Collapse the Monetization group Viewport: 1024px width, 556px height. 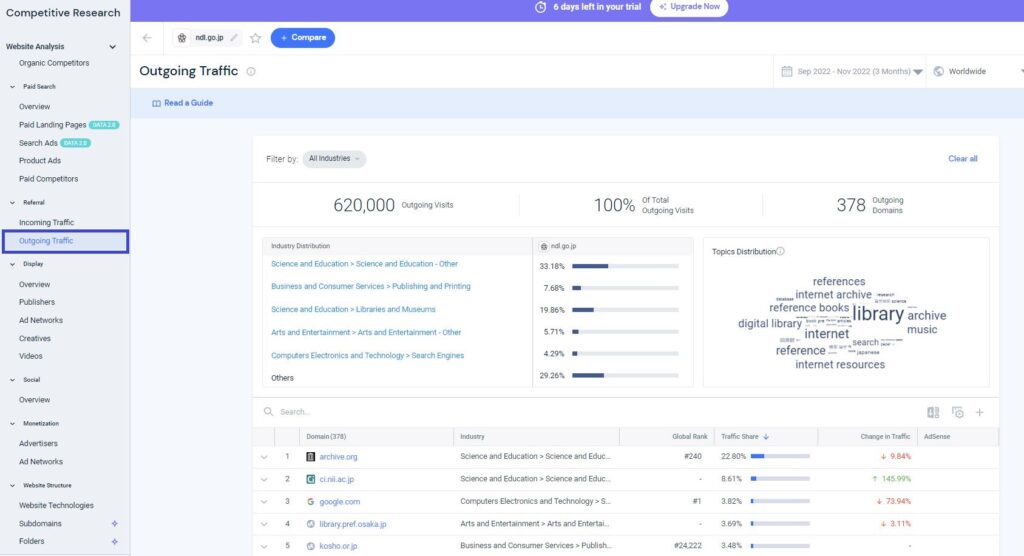click(x=12, y=424)
